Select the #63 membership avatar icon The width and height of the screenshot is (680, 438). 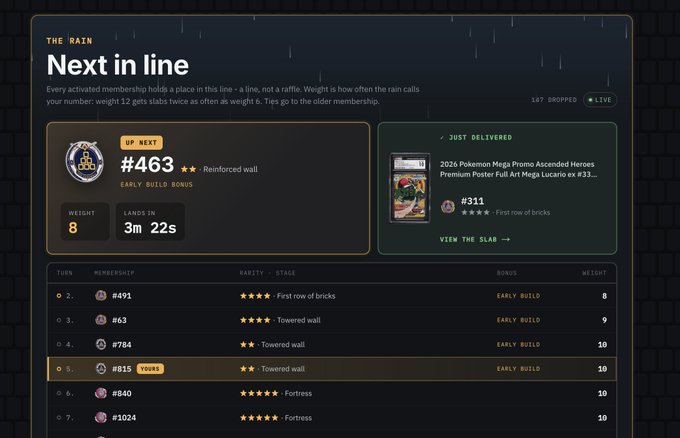point(101,320)
